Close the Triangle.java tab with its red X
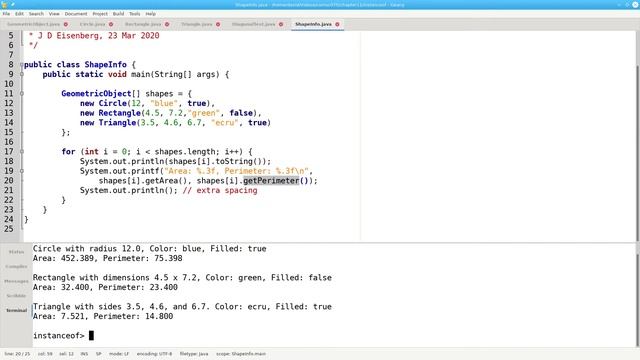The height and width of the screenshot is (360, 640). click(218, 24)
